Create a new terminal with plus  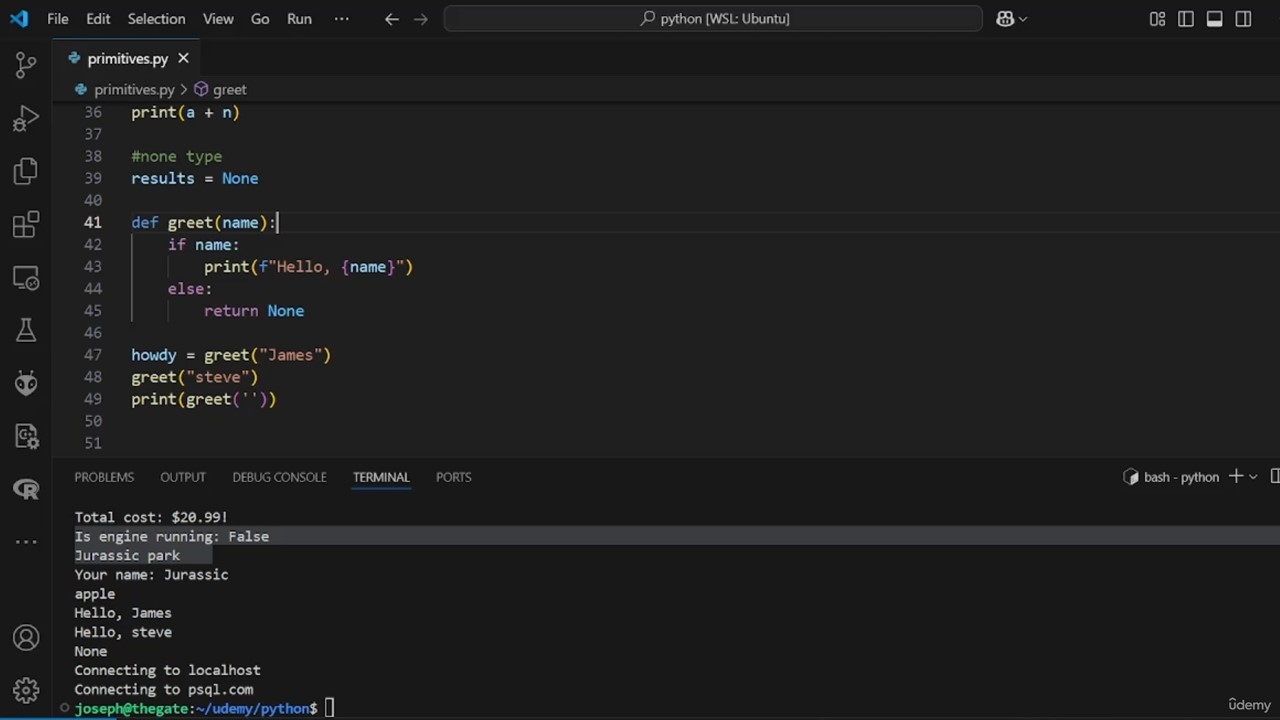1236,477
